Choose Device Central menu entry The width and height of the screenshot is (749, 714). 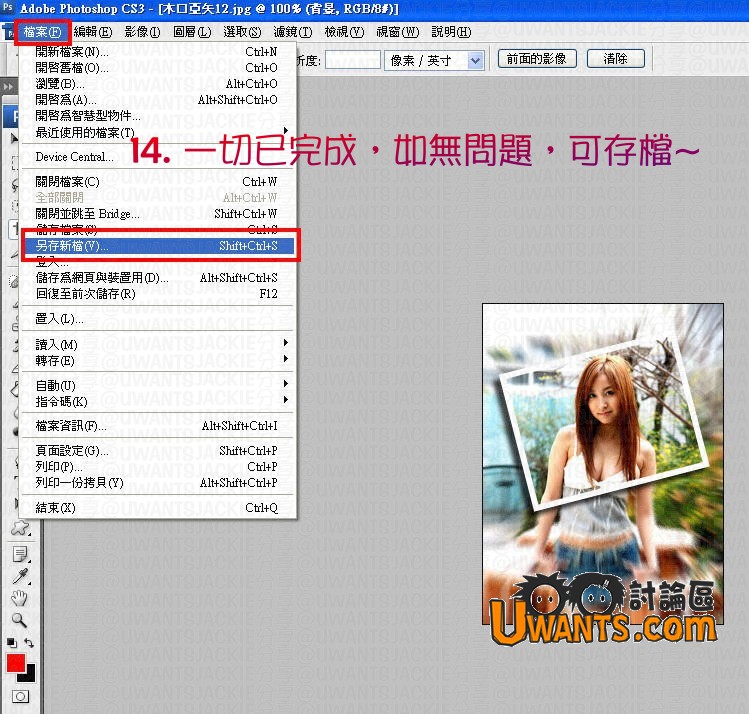[x=157, y=157]
